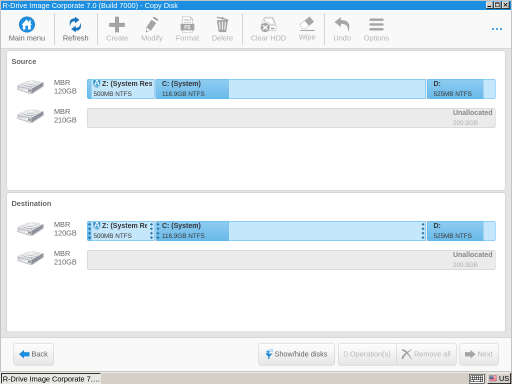Select the Source 210GB disk icon

pos(30,116)
